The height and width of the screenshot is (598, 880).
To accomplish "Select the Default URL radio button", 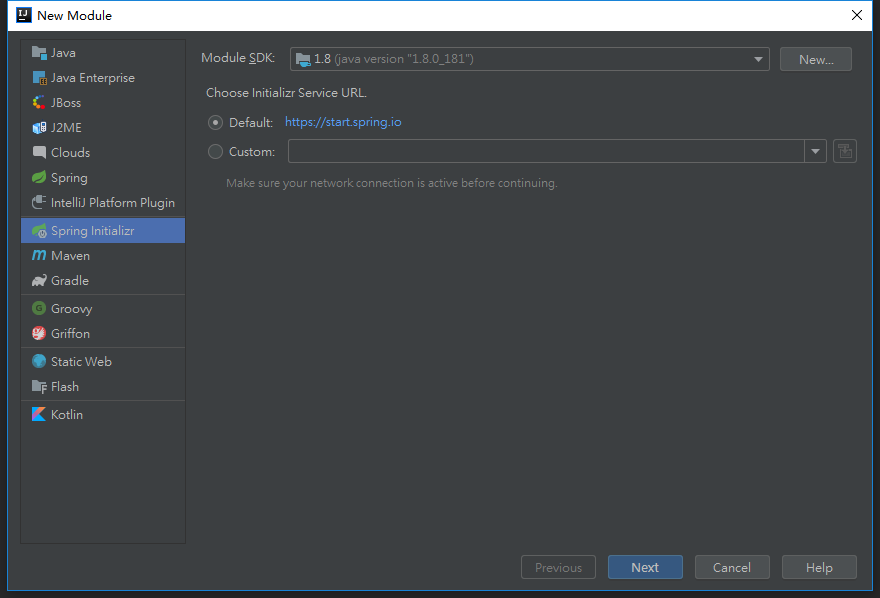I will pyautogui.click(x=216, y=122).
